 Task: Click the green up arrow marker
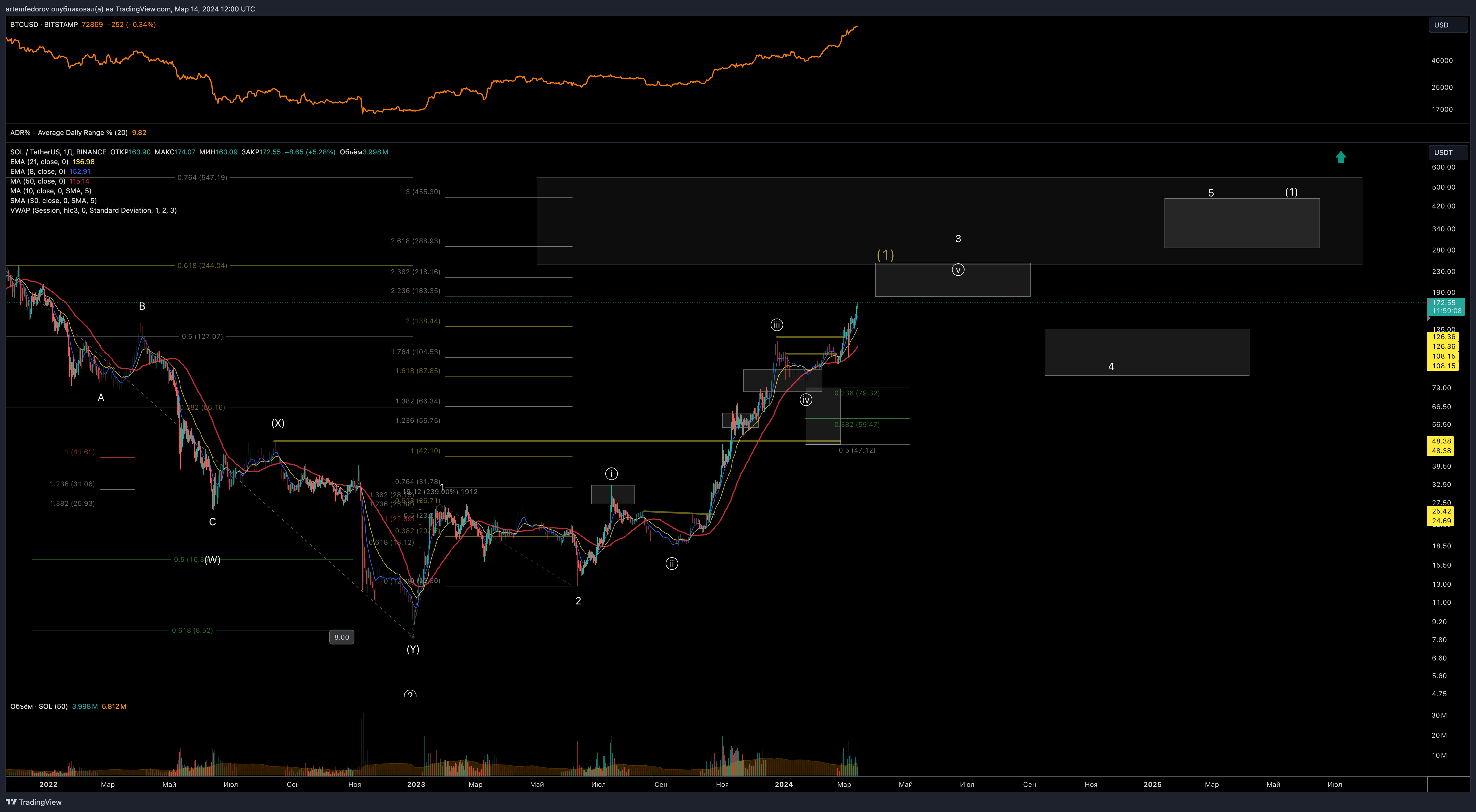[x=1341, y=158]
